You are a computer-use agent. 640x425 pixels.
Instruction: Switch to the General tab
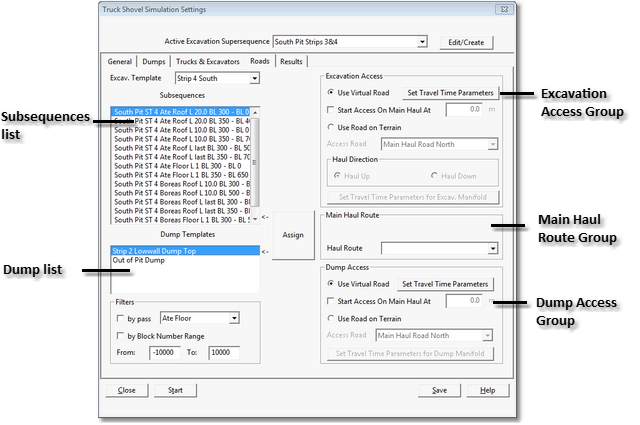pos(119,62)
